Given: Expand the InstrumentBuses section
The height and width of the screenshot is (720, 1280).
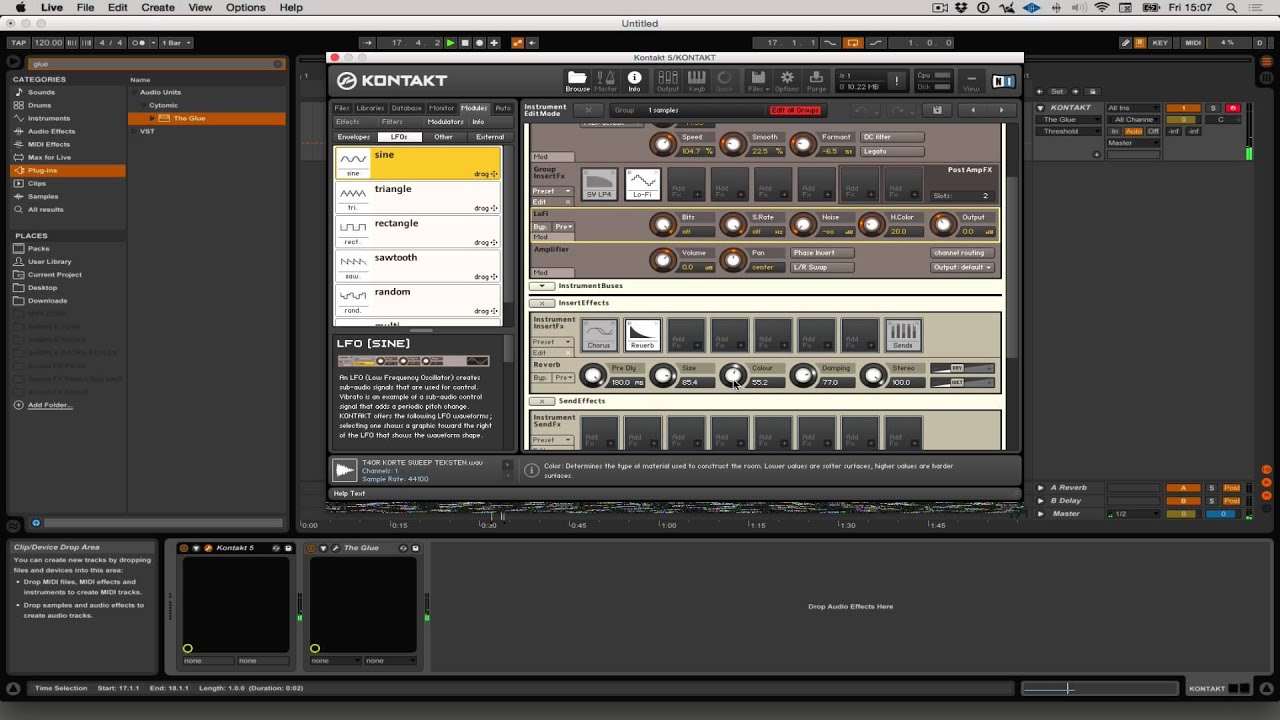Looking at the screenshot, I should click(541, 286).
